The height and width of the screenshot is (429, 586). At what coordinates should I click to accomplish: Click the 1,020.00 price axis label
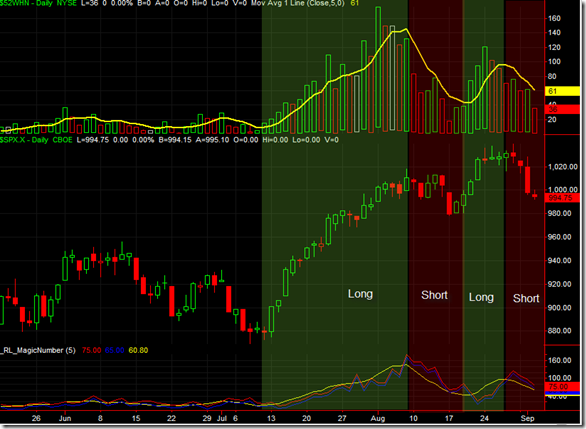(x=562, y=167)
